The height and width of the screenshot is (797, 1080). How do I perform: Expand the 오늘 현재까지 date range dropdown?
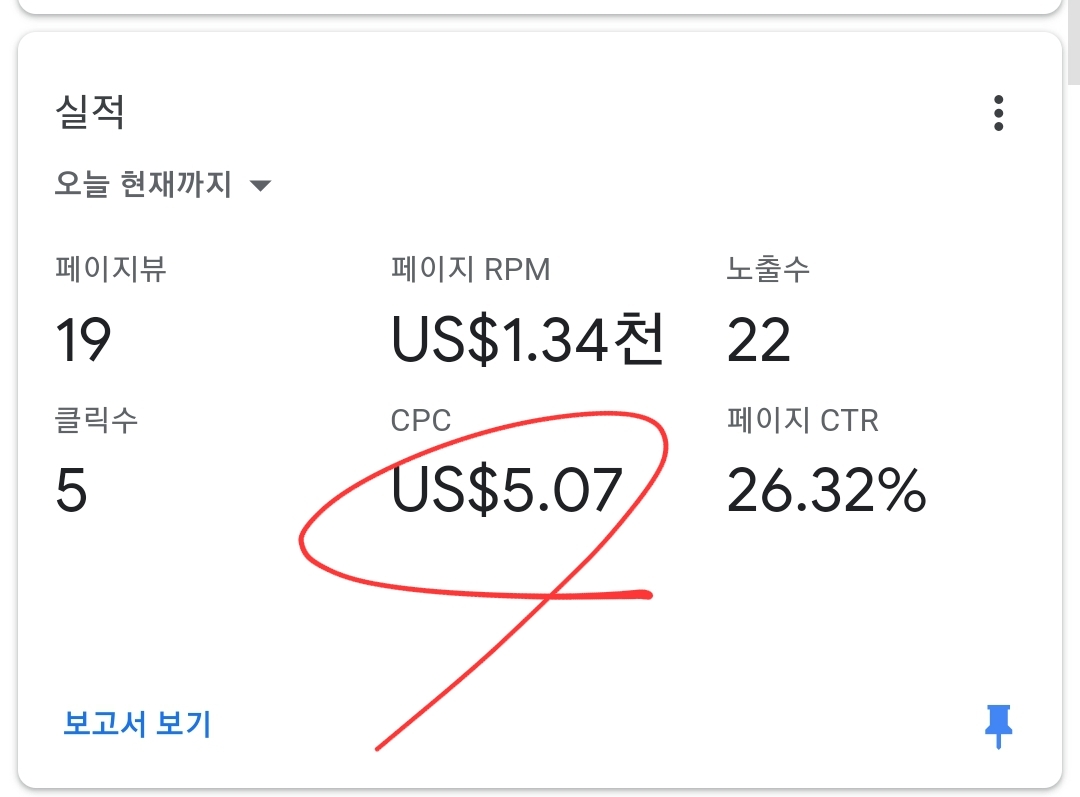163,185
